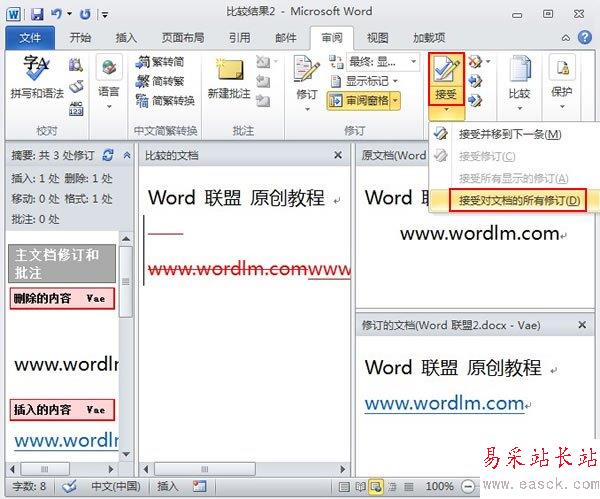Click 中文(中国) language in status bar
This screenshot has width=600, height=499.
pos(116,486)
